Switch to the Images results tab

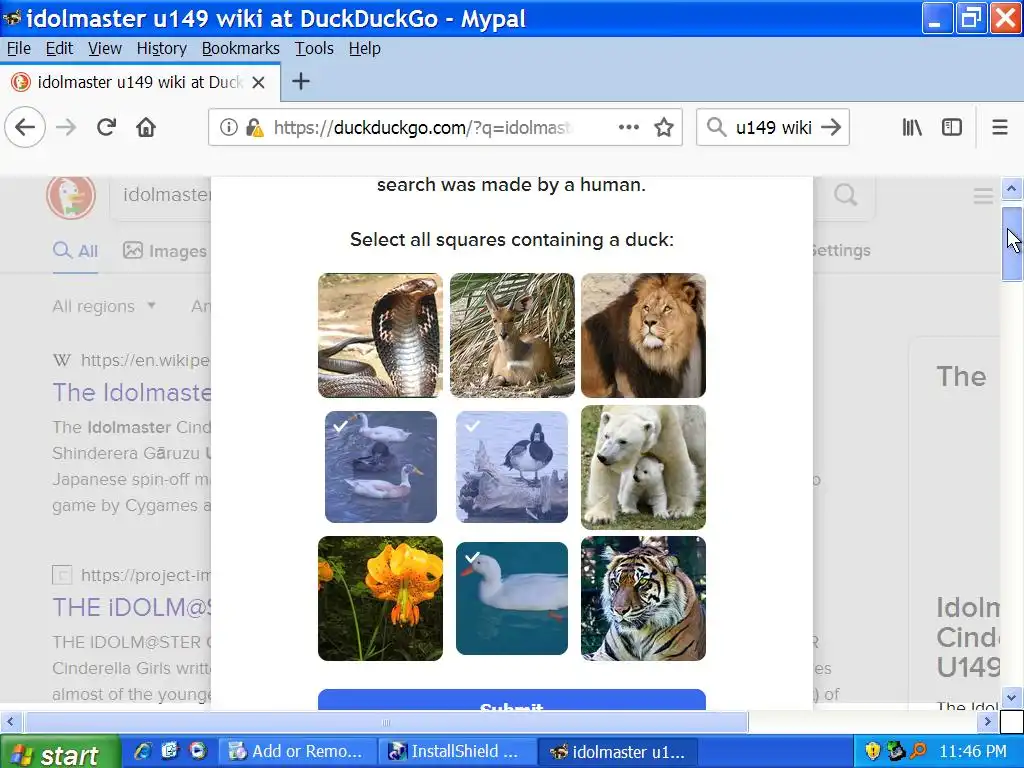tap(166, 251)
